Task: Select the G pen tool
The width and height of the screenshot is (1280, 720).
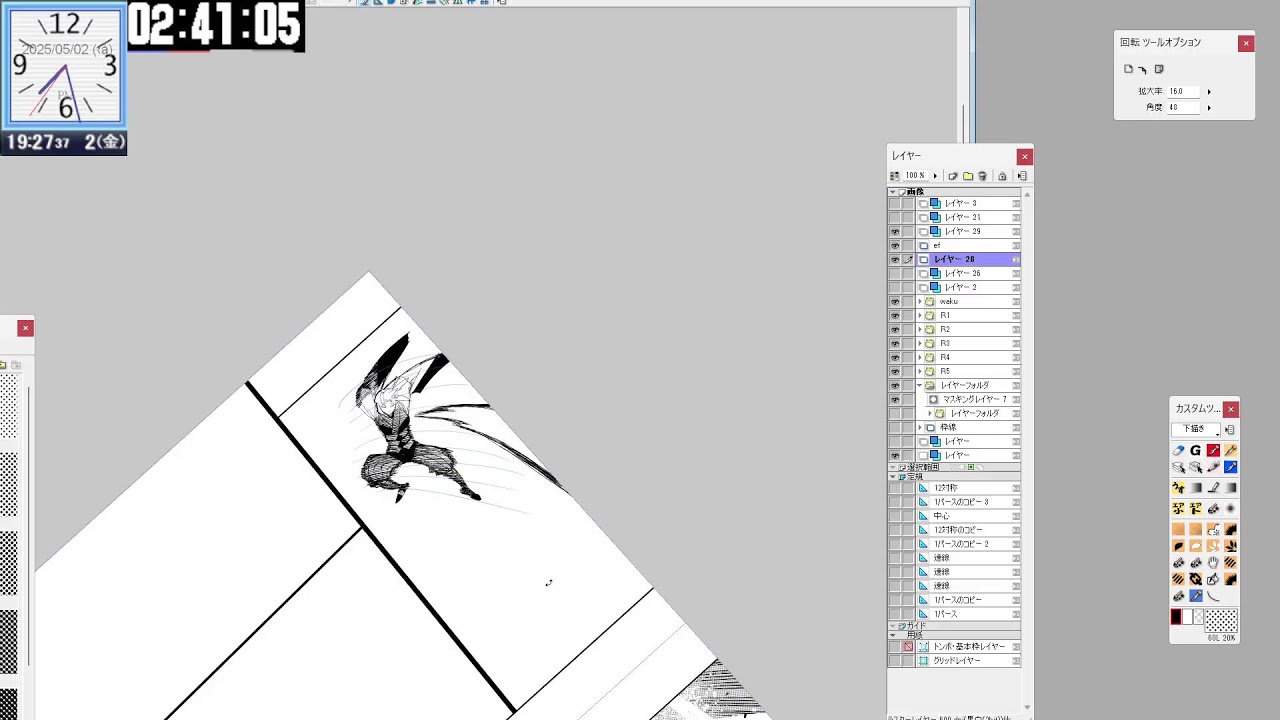Action: (1195, 451)
